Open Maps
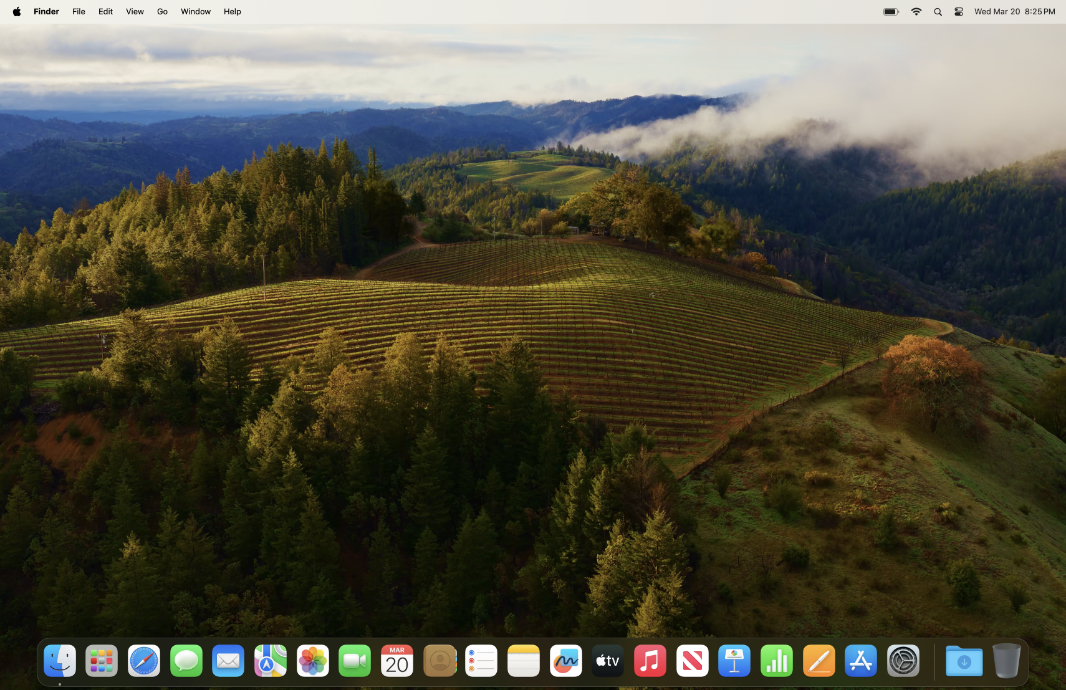1066x690 pixels. pyautogui.click(x=270, y=660)
